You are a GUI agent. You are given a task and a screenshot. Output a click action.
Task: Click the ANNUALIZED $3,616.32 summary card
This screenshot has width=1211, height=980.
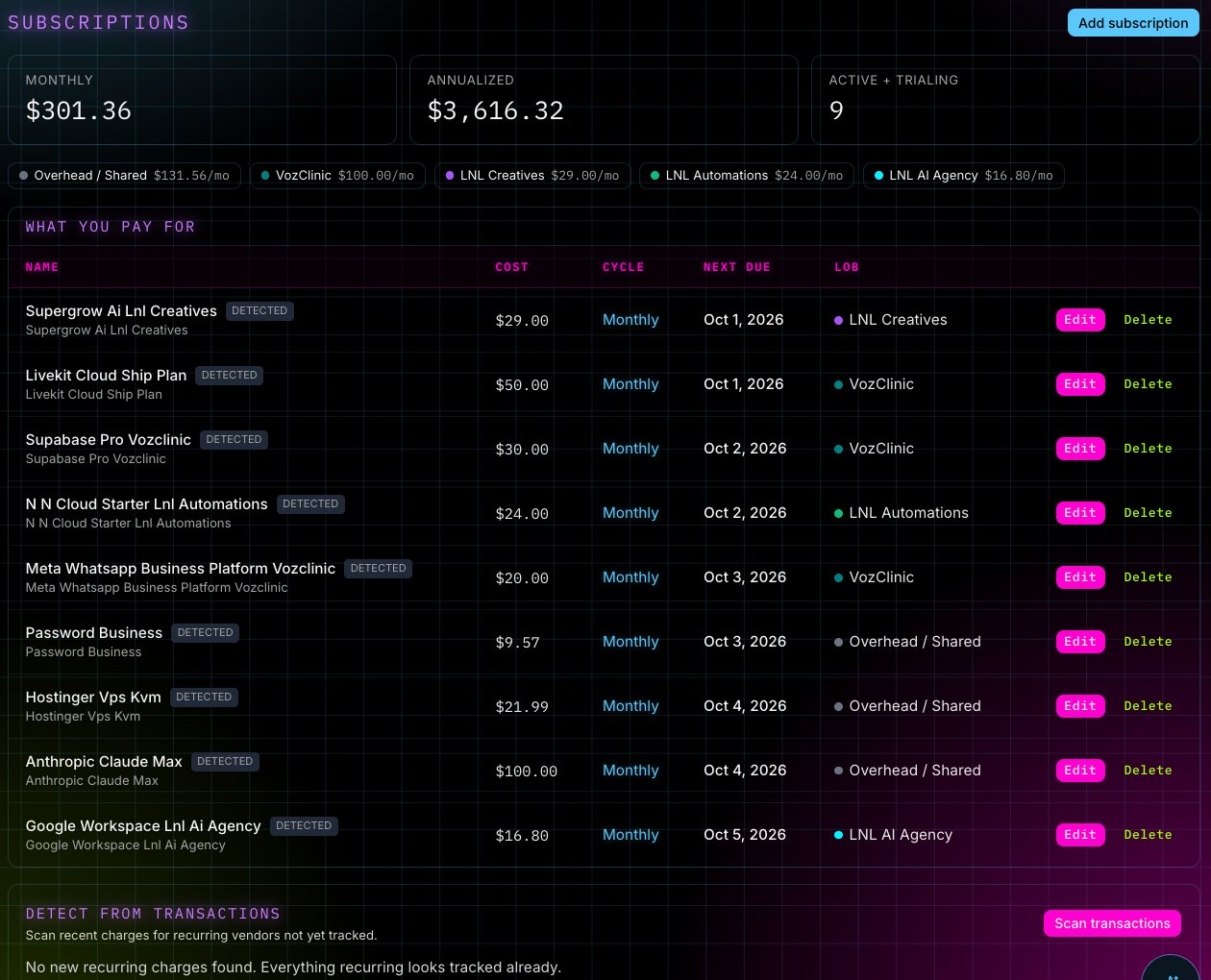[605, 100]
